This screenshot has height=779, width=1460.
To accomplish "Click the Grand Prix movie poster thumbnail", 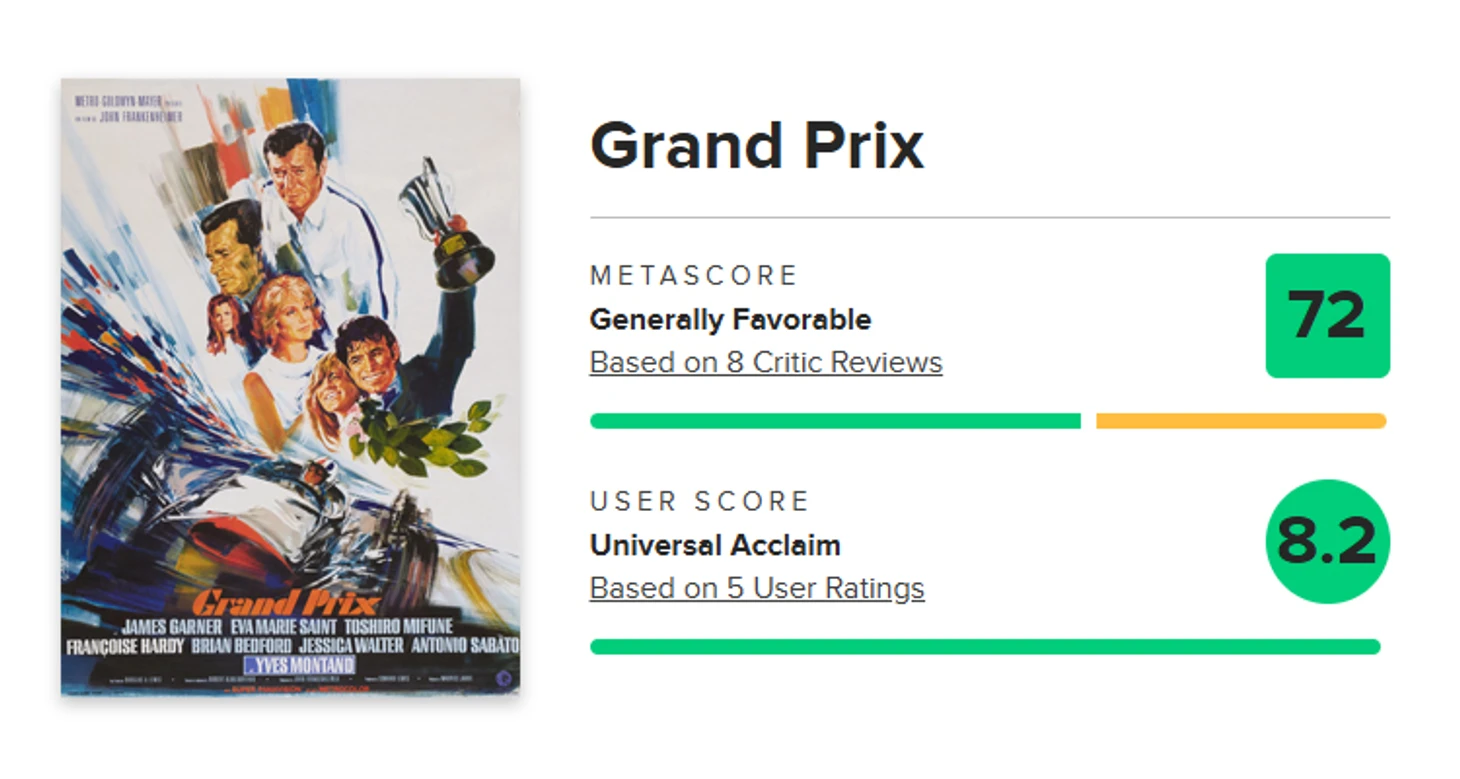I will pyautogui.click(x=290, y=387).
